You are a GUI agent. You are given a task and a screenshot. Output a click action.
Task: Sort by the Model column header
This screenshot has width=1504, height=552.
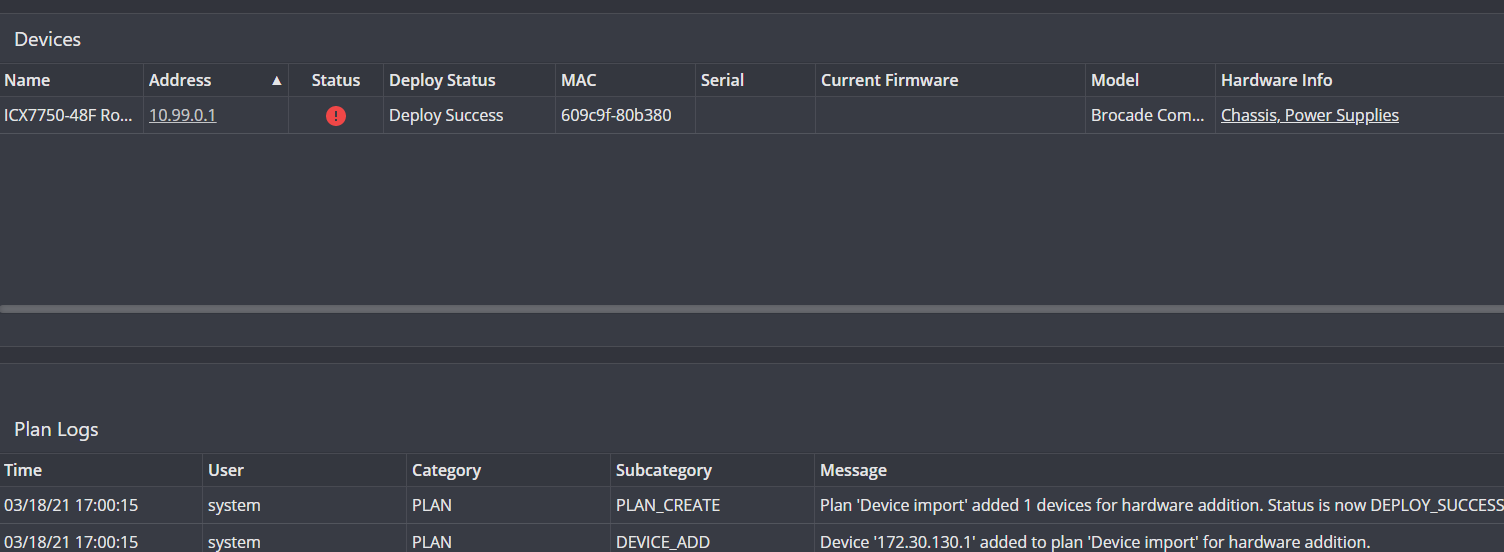(1115, 81)
